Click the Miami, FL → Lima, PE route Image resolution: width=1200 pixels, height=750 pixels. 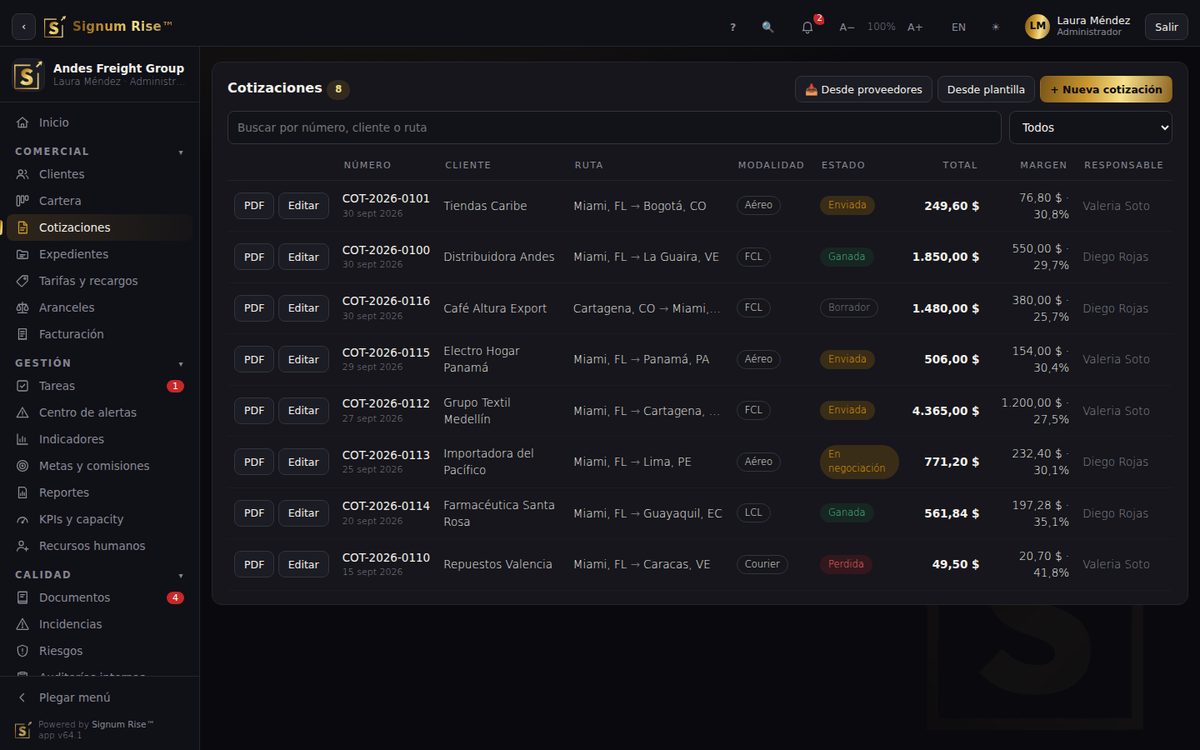click(x=632, y=462)
